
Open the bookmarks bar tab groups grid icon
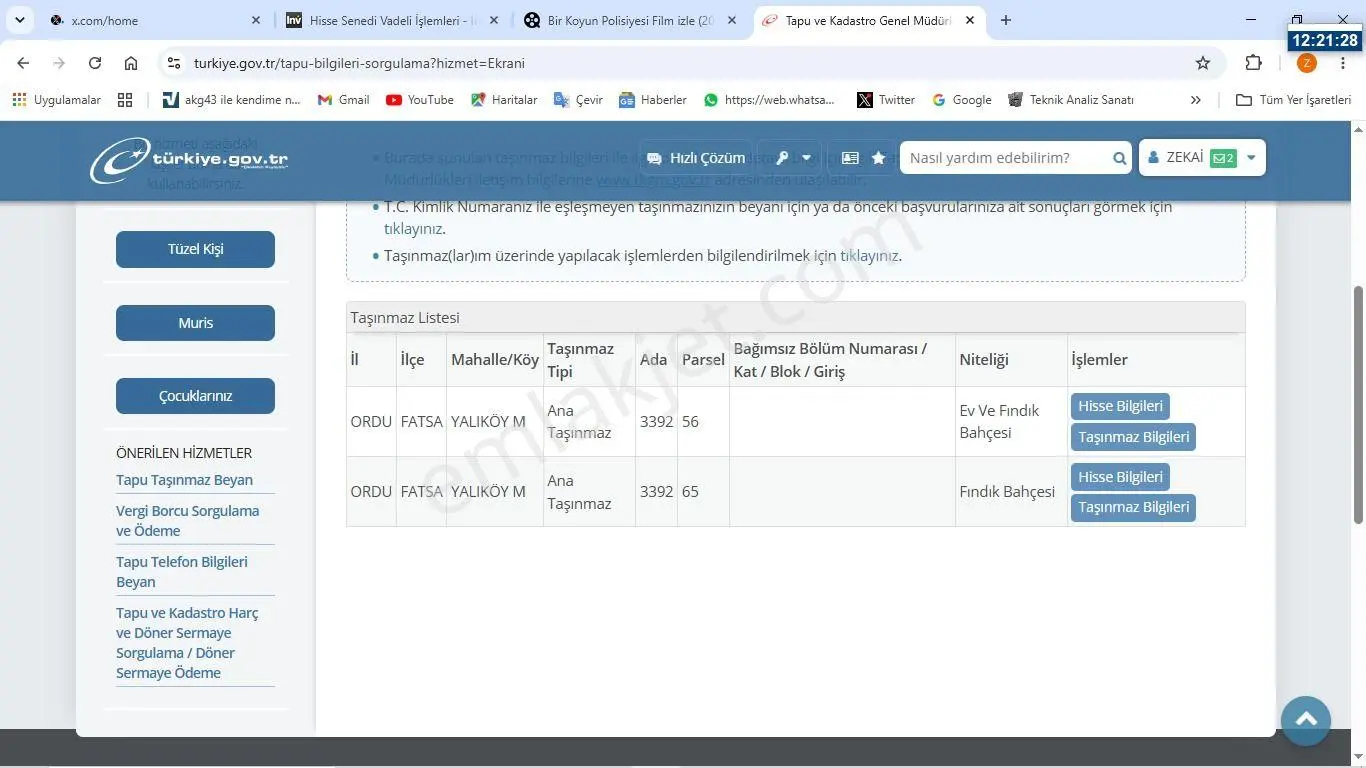pos(125,100)
